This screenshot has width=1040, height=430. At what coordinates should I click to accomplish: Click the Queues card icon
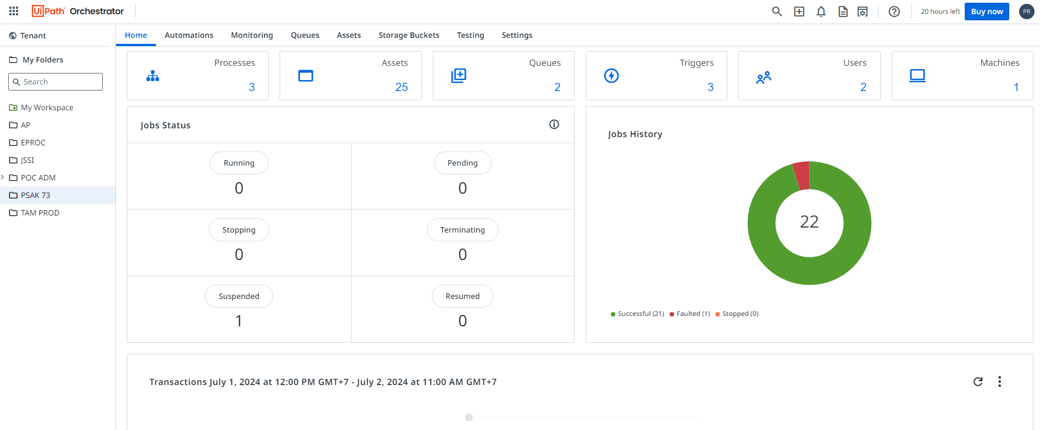(x=459, y=76)
